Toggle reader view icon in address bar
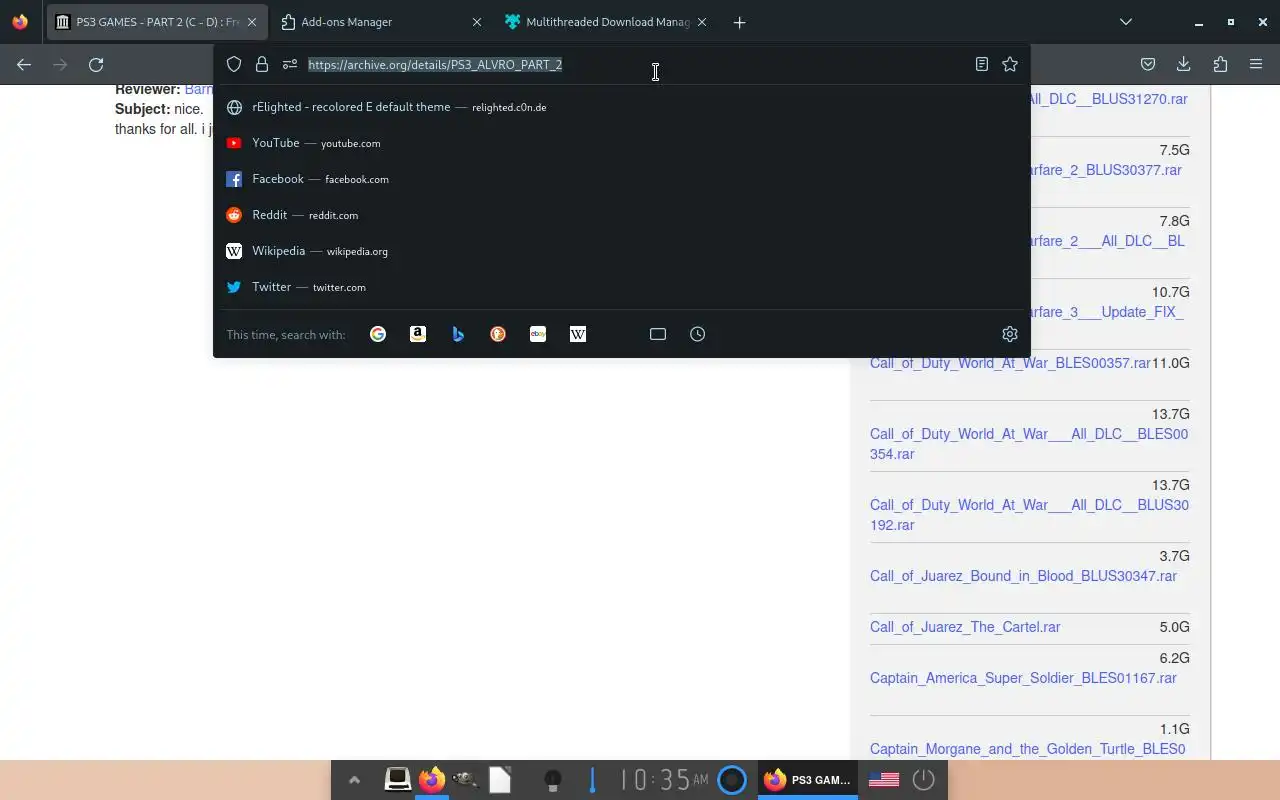 click(x=982, y=64)
